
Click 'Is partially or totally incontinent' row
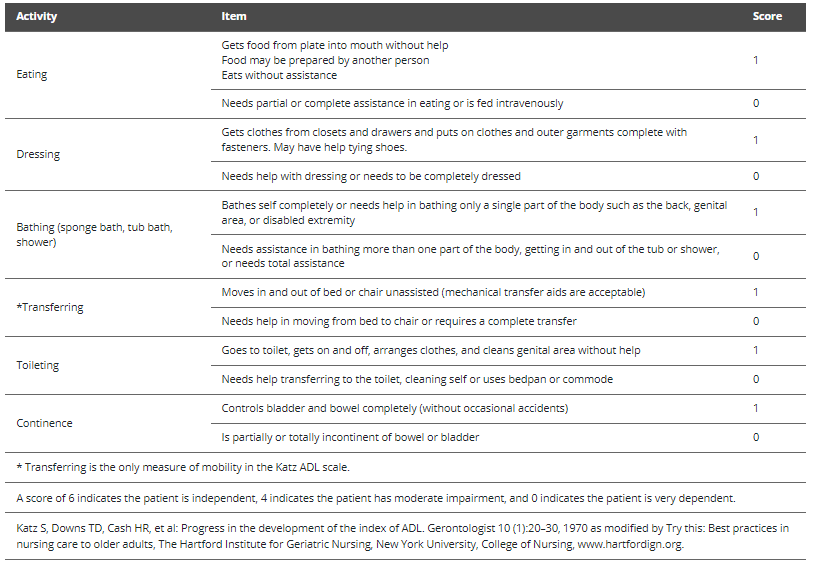(509, 437)
